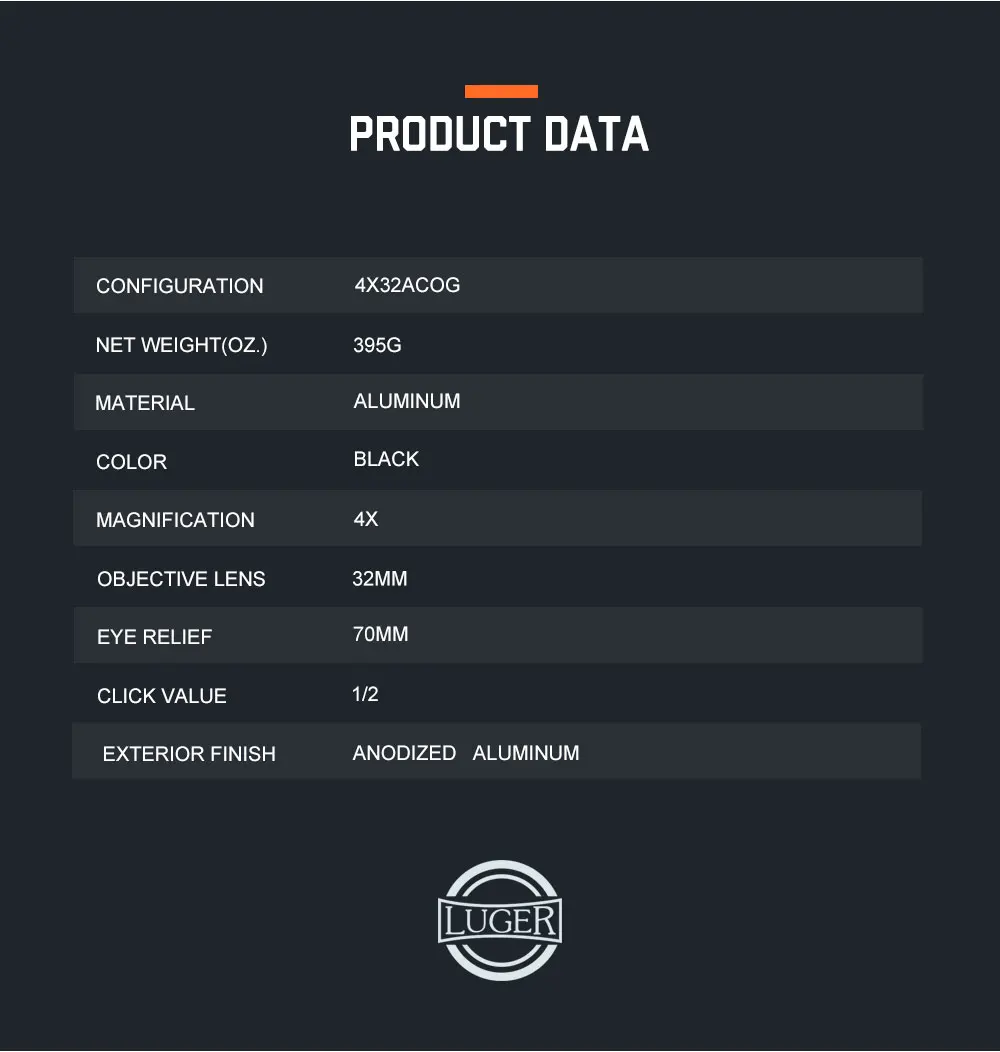Select the OBJECTIVE LENS label
This screenshot has width=1000, height=1052.
181,579
